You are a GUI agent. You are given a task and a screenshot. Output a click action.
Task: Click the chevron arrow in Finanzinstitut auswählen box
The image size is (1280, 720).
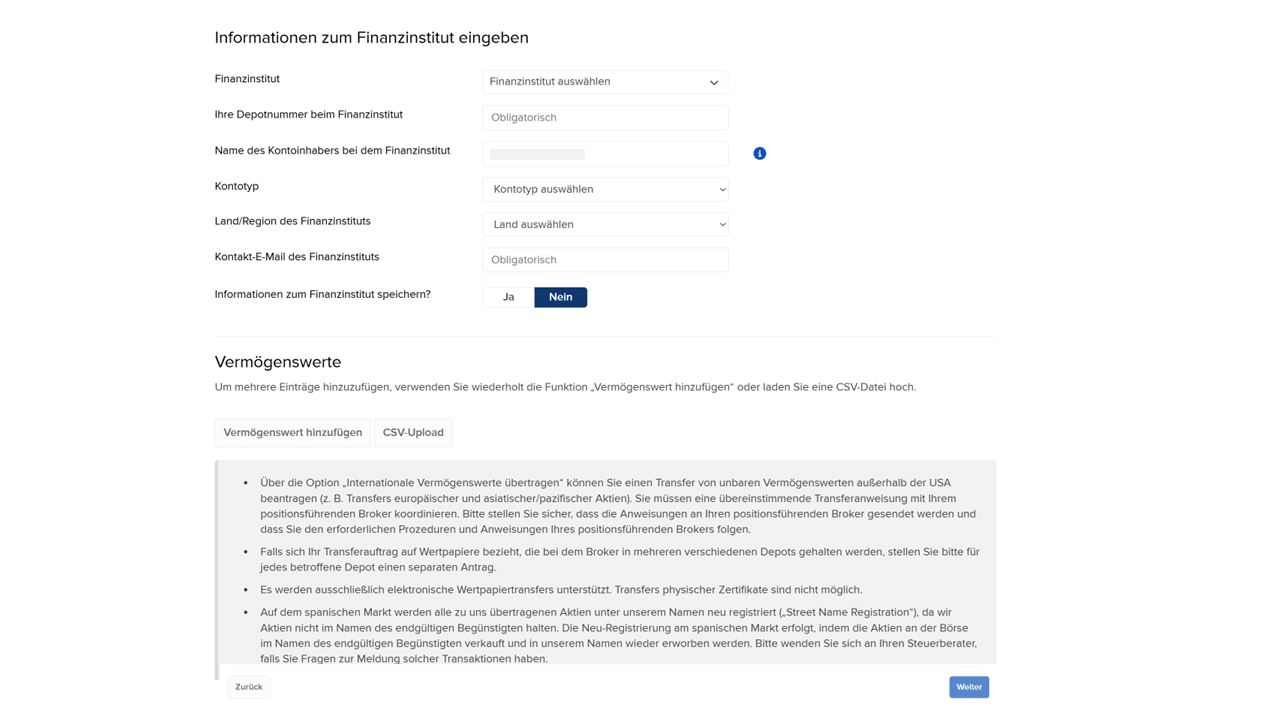coord(714,82)
